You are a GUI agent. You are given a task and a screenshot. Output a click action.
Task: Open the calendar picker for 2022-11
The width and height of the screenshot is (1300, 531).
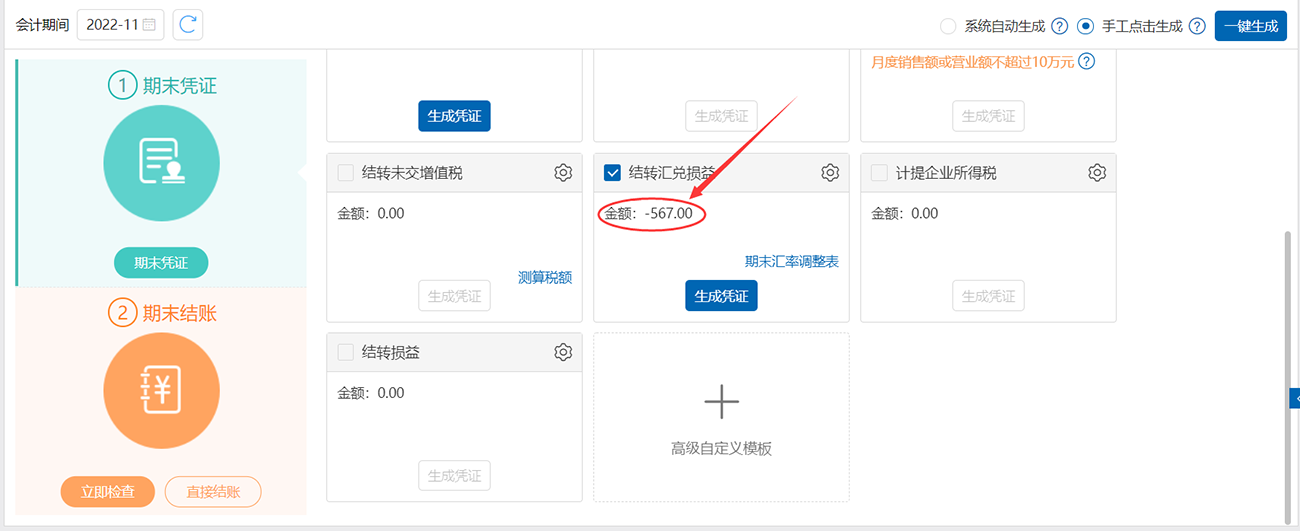coord(149,25)
